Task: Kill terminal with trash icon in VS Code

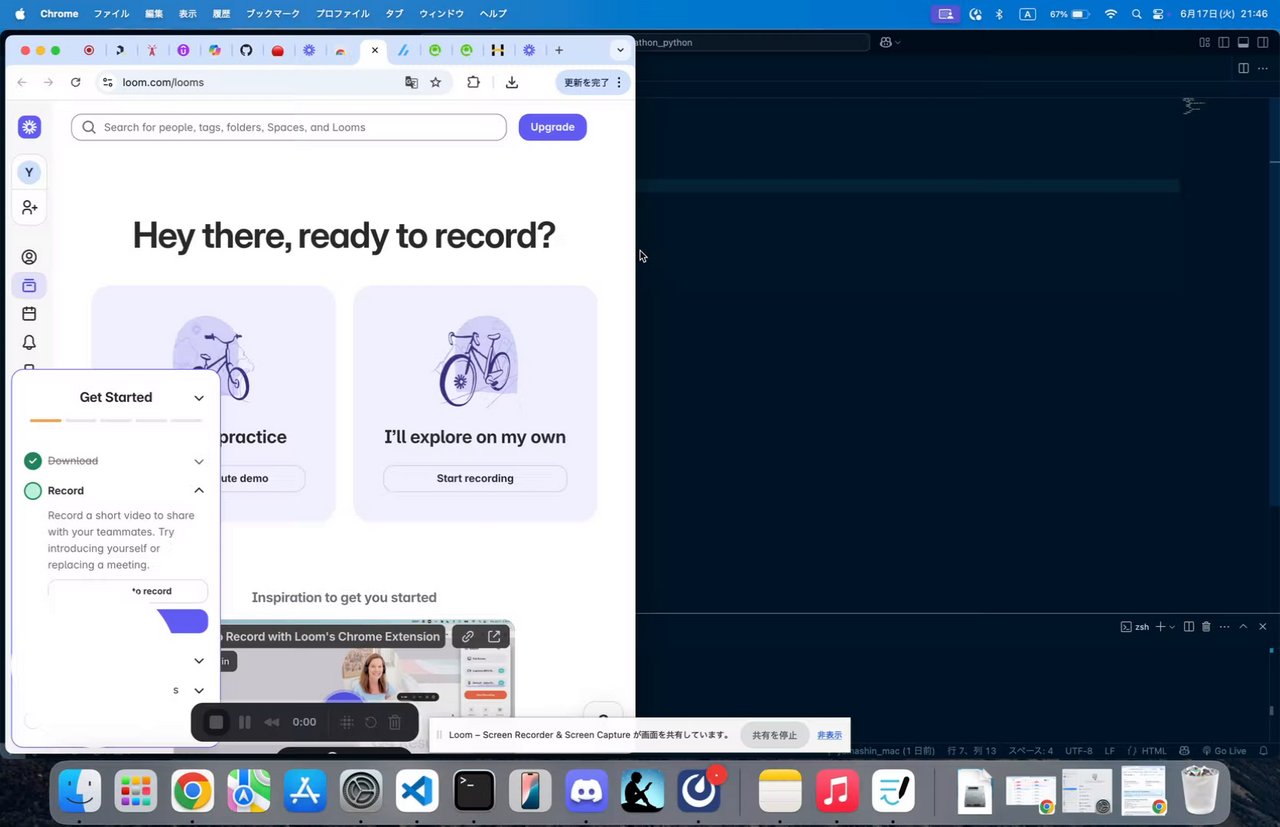Action: (x=1206, y=626)
